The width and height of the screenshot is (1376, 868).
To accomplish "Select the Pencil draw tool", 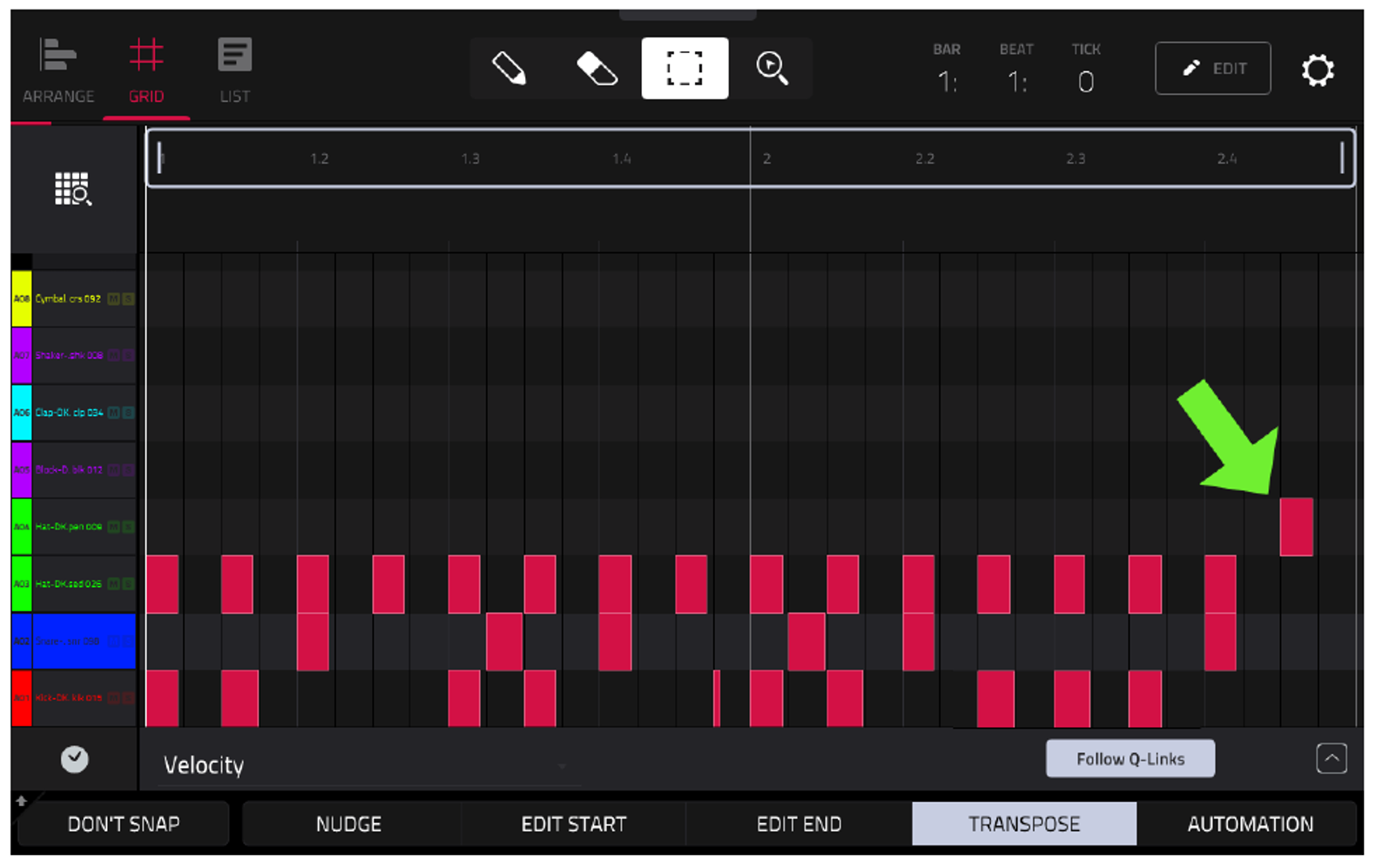I will pyautogui.click(x=509, y=68).
